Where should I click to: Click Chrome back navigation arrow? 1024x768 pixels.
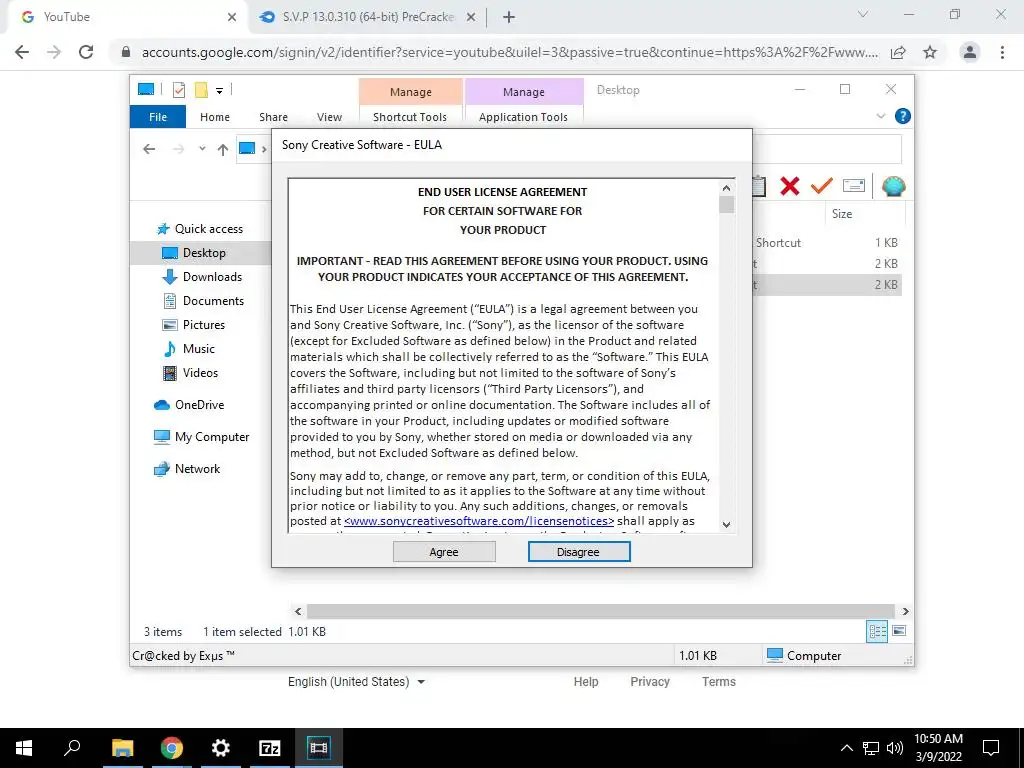pyautogui.click(x=22, y=52)
